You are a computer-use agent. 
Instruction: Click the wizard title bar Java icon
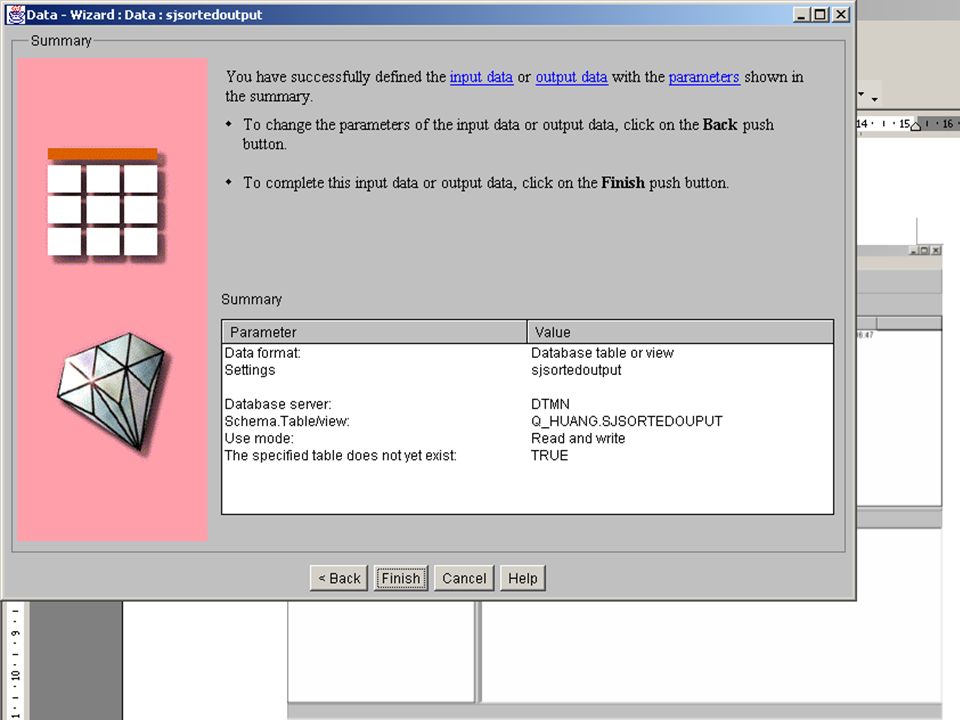click(x=15, y=14)
